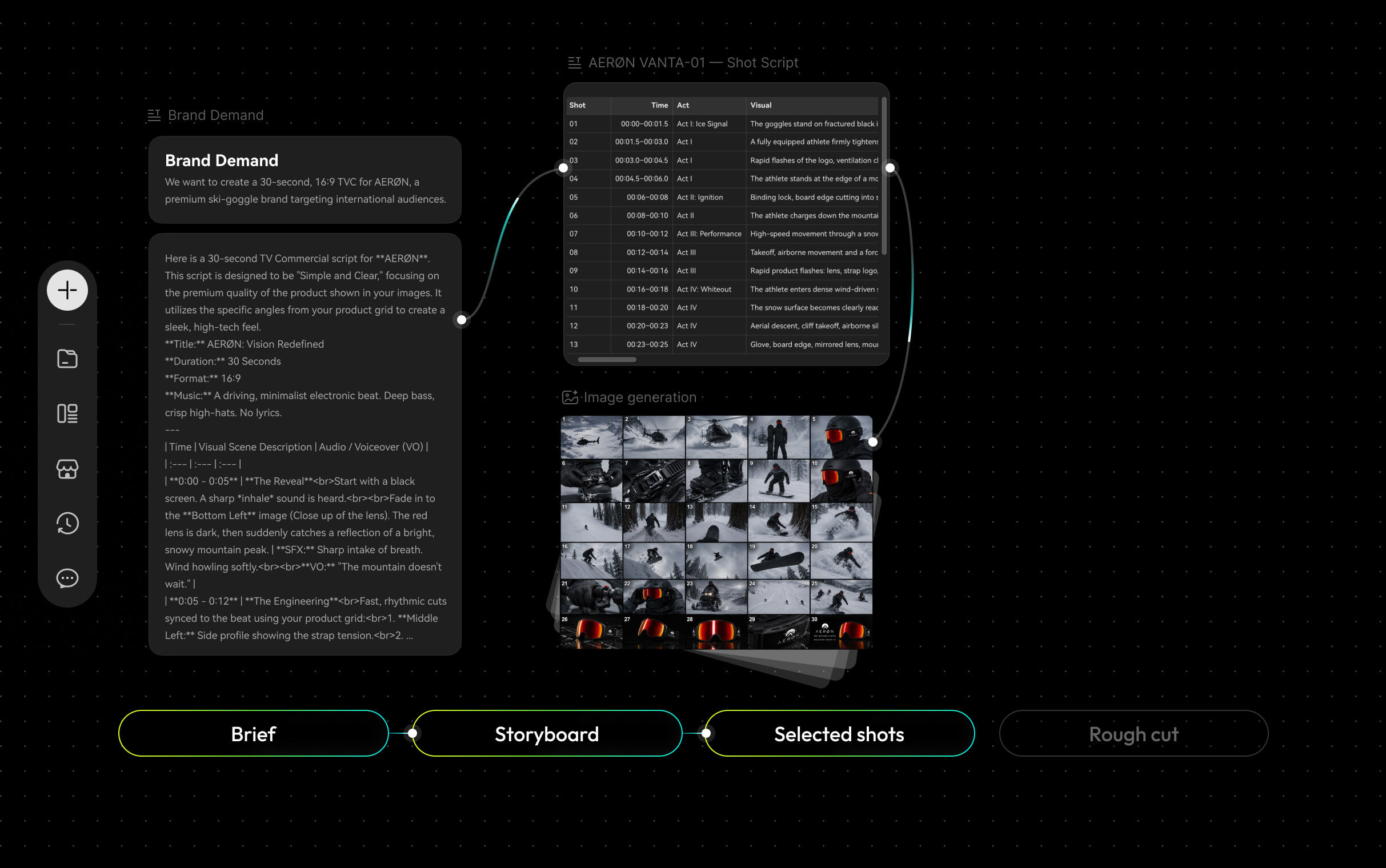This screenshot has width=1386, height=868.
Task: Click output connector on Shot Script table
Action: (x=890, y=168)
